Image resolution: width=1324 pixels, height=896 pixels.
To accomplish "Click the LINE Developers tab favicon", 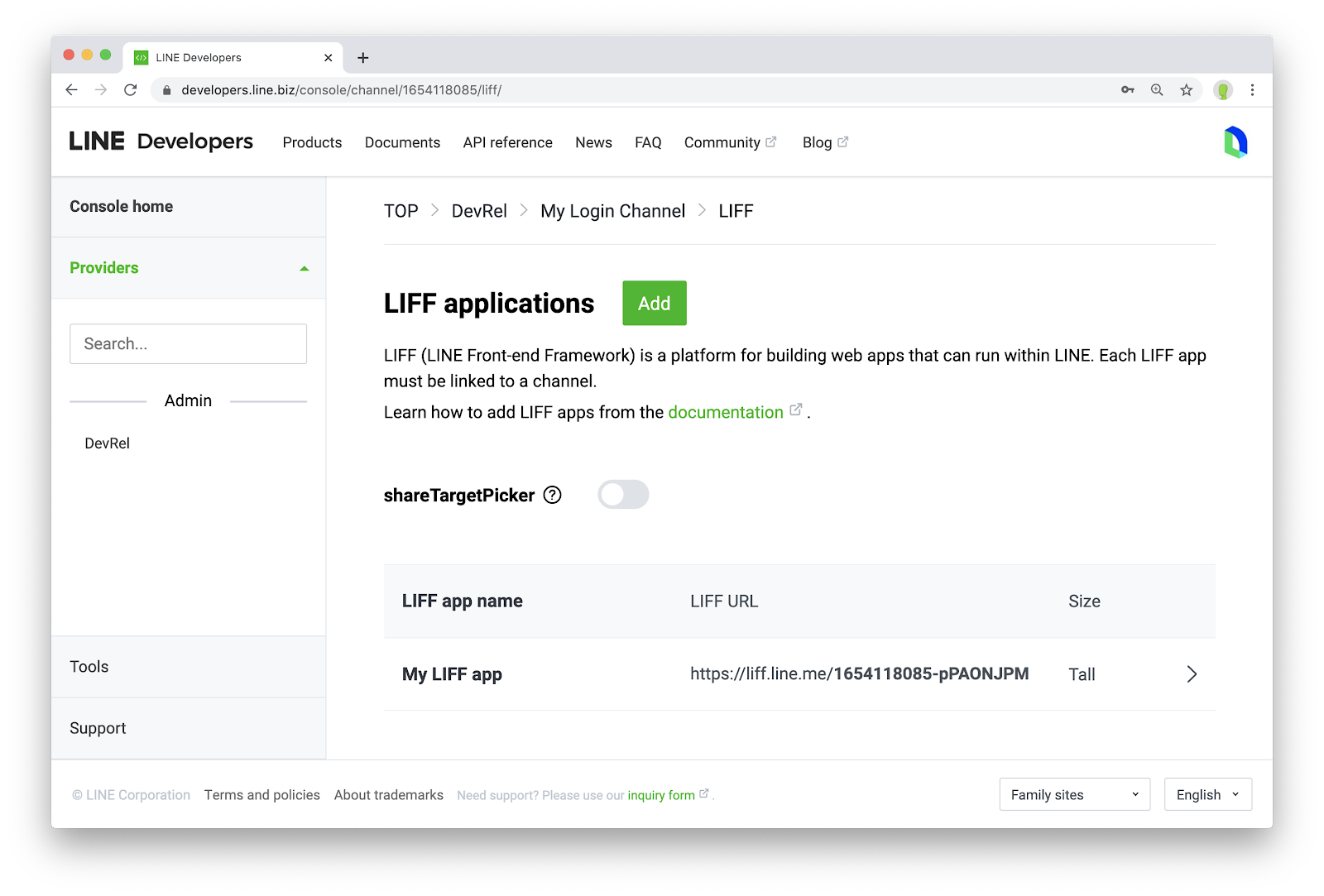I will click(x=142, y=58).
